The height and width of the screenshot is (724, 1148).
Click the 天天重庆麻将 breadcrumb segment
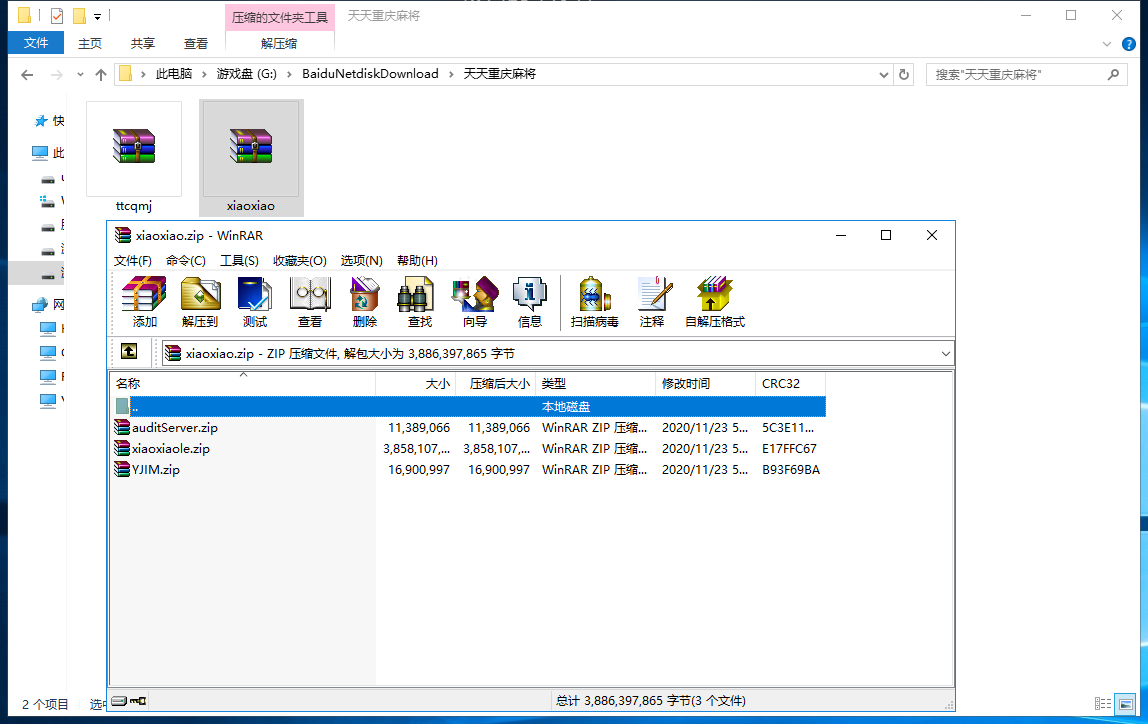tap(499, 74)
